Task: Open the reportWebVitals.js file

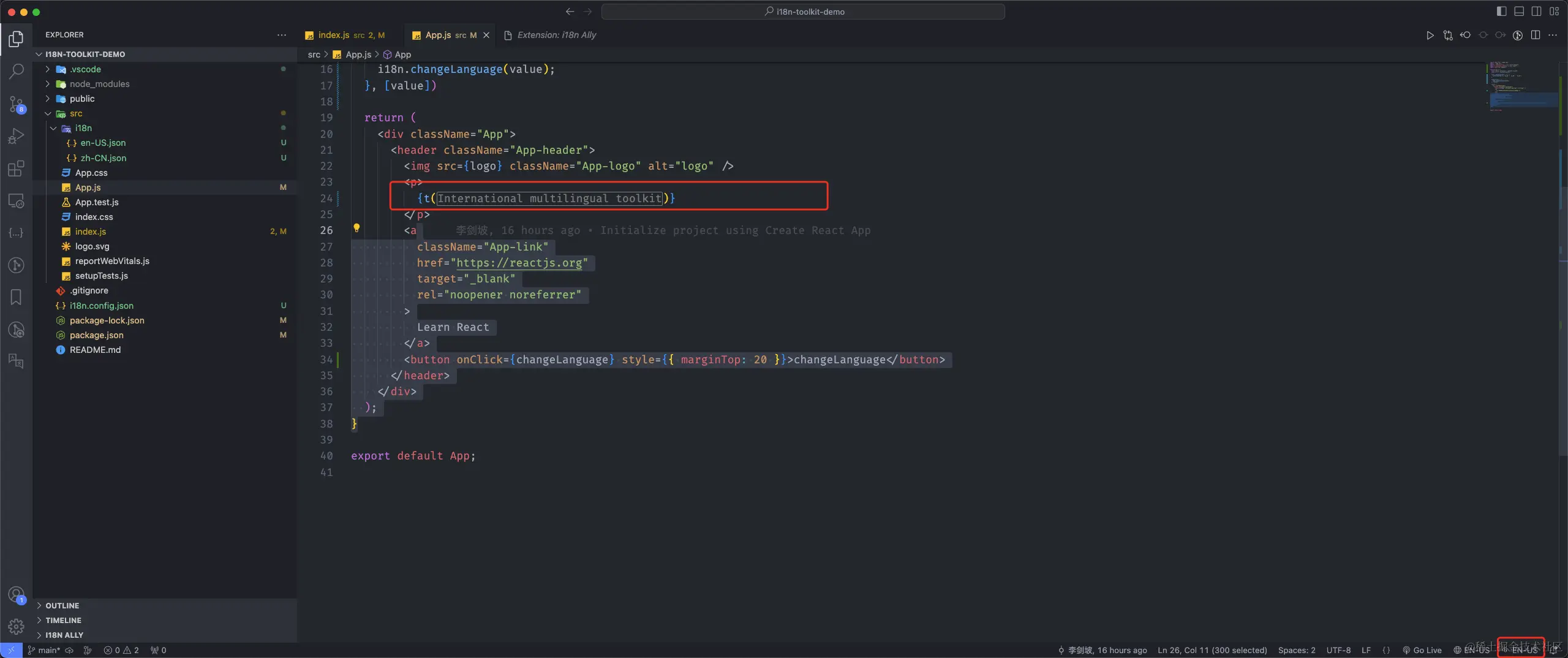Action: tap(165, 261)
